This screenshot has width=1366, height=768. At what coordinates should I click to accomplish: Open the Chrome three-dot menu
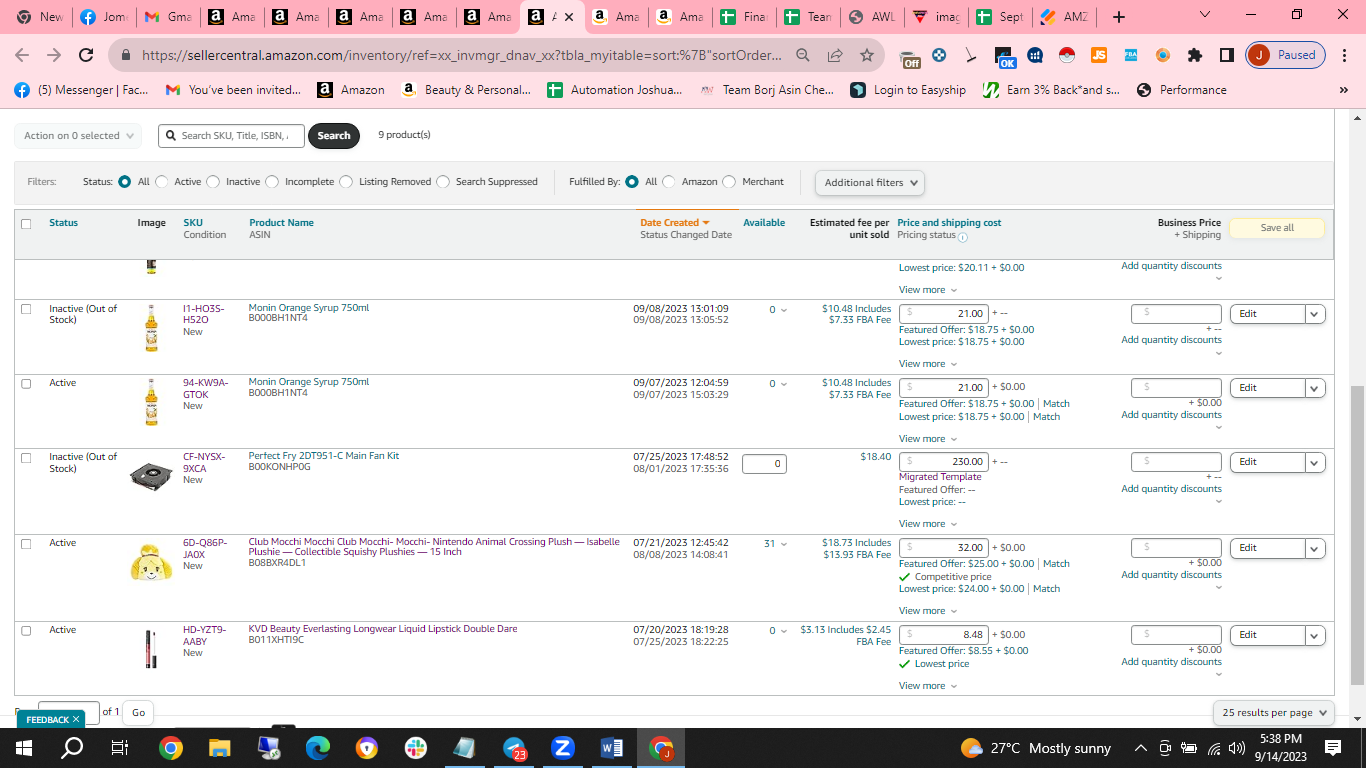coord(1343,55)
